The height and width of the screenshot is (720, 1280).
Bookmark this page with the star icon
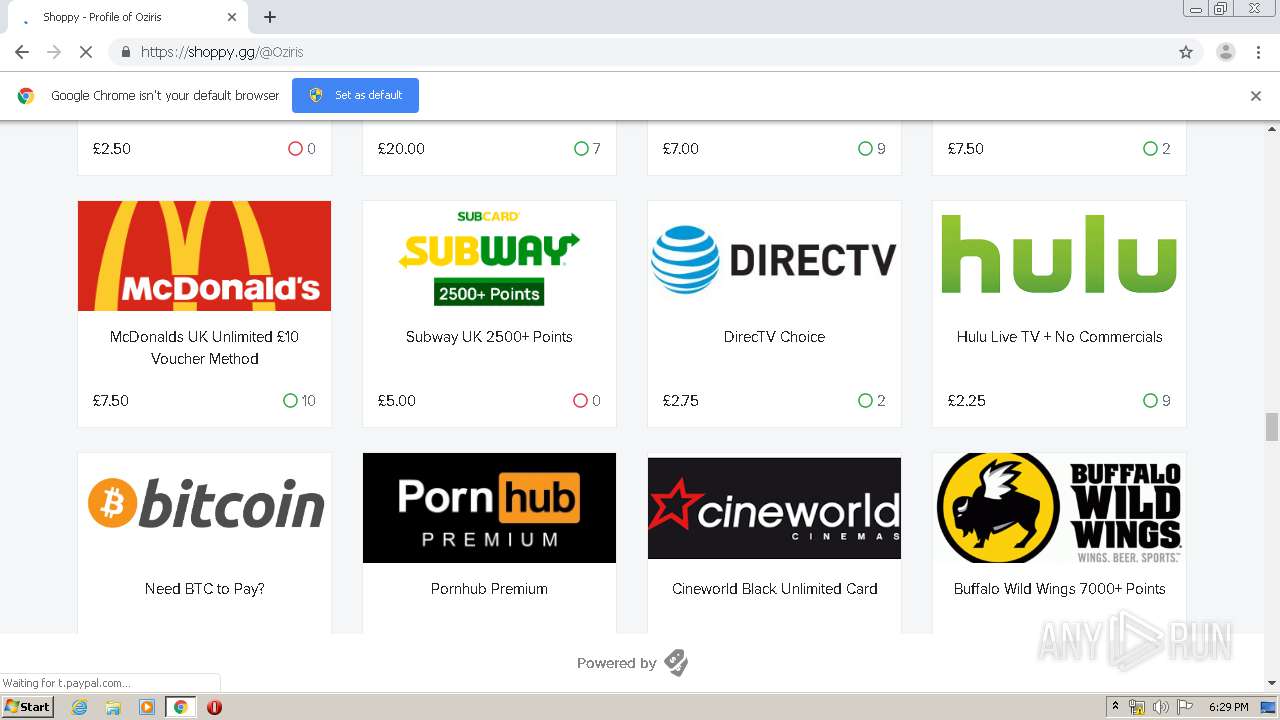(1186, 52)
